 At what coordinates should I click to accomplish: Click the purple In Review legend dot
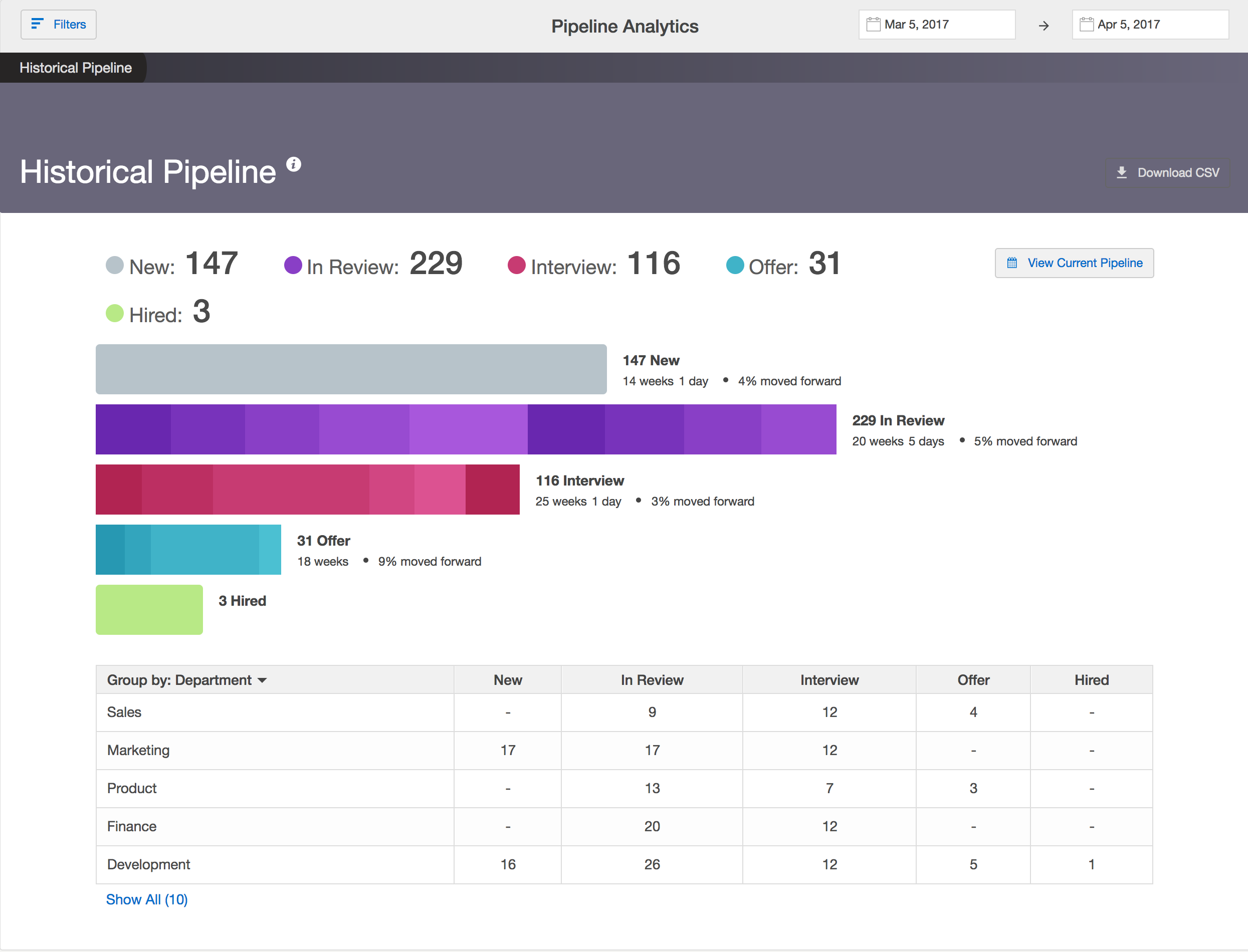pos(292,265)
